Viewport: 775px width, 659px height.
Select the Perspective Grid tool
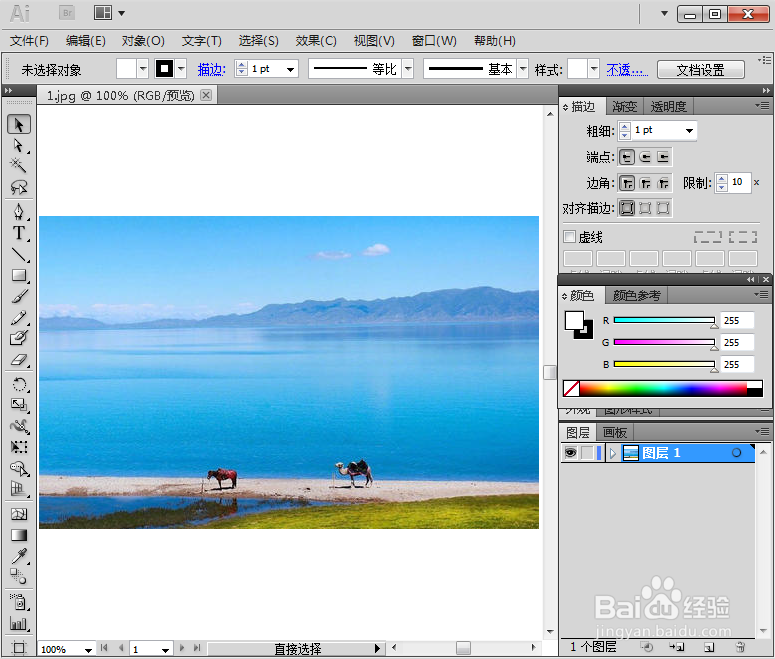point(19,489)
